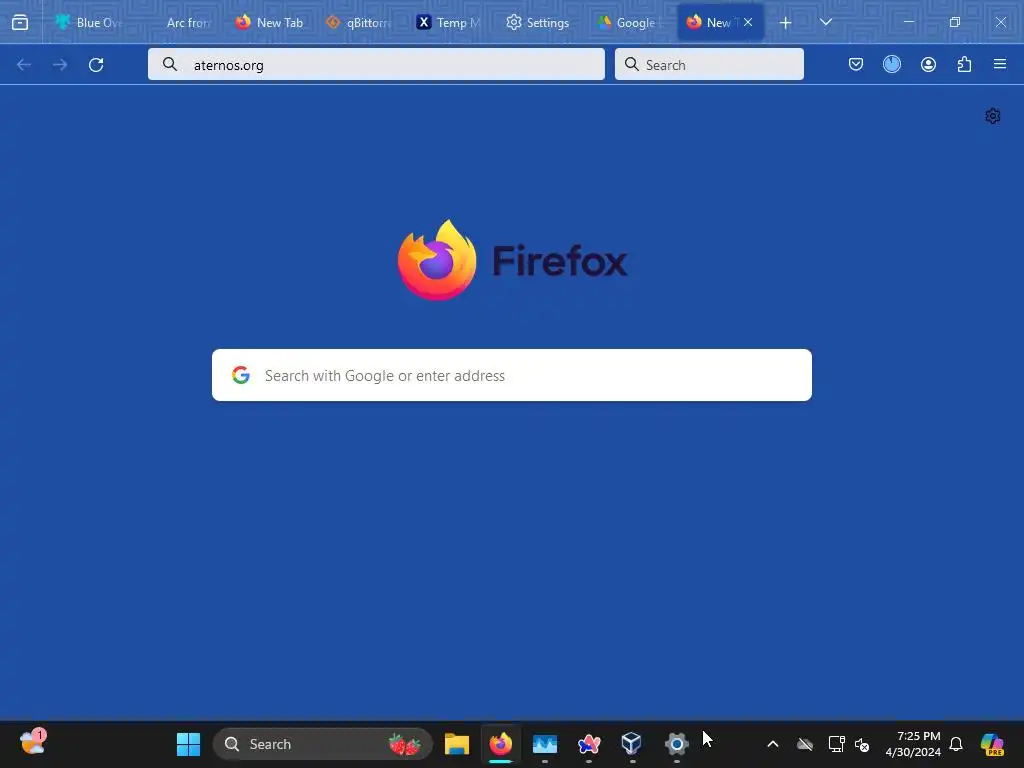Switch to the first New Tab tab
The image size is (1024, 768).
[x=269, y=22]
